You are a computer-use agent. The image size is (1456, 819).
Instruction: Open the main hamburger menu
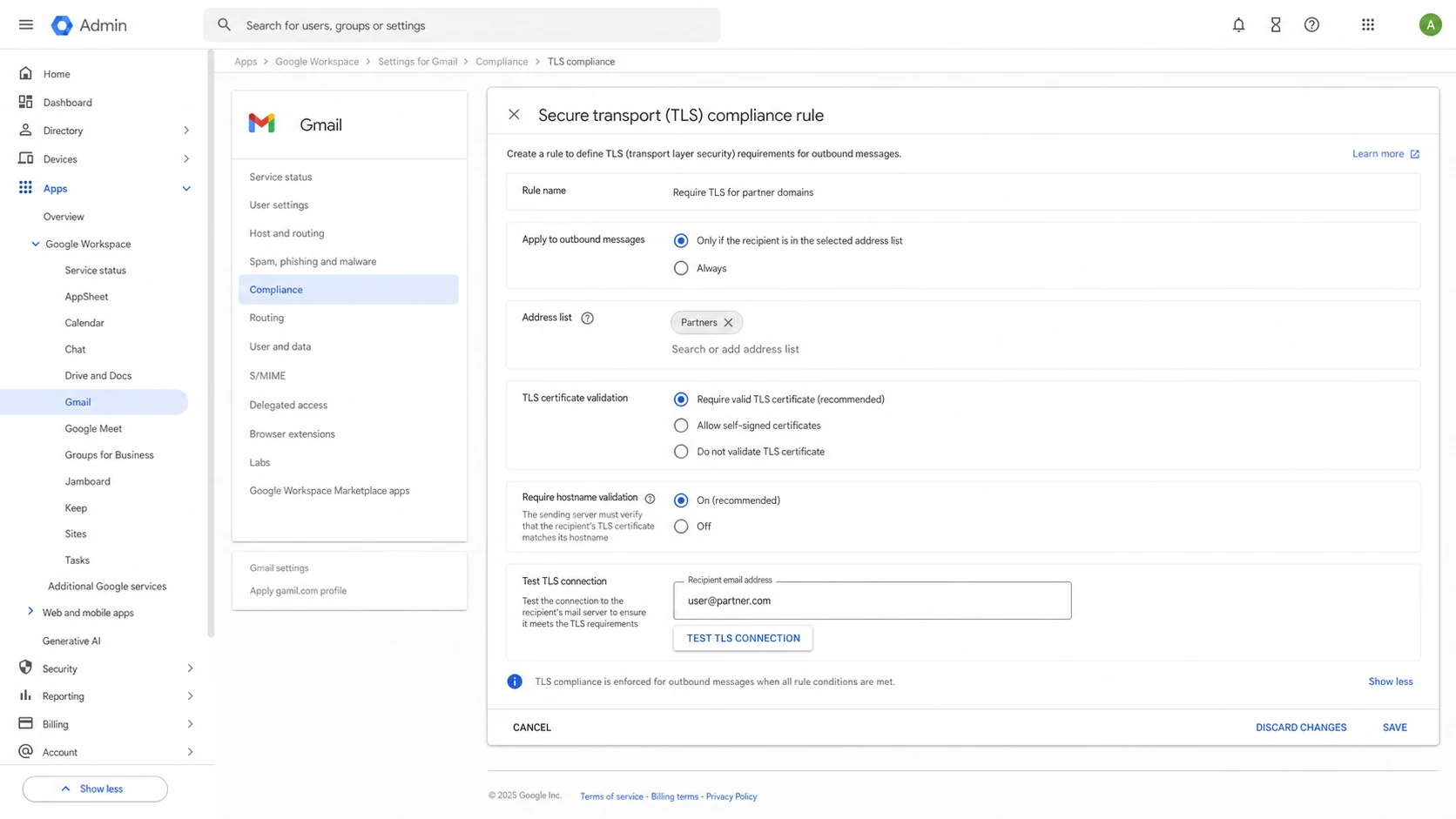click(26, 24)
